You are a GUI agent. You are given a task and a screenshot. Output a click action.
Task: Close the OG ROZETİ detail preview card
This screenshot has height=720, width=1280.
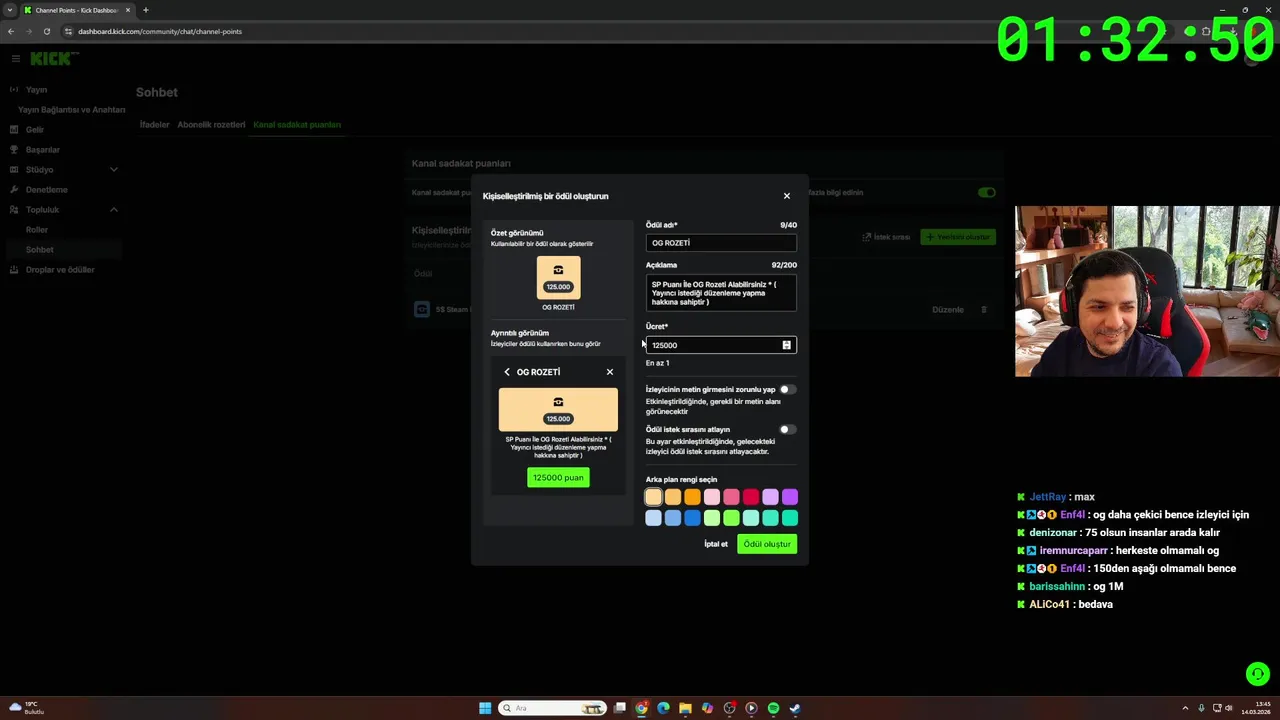(610, 372)
